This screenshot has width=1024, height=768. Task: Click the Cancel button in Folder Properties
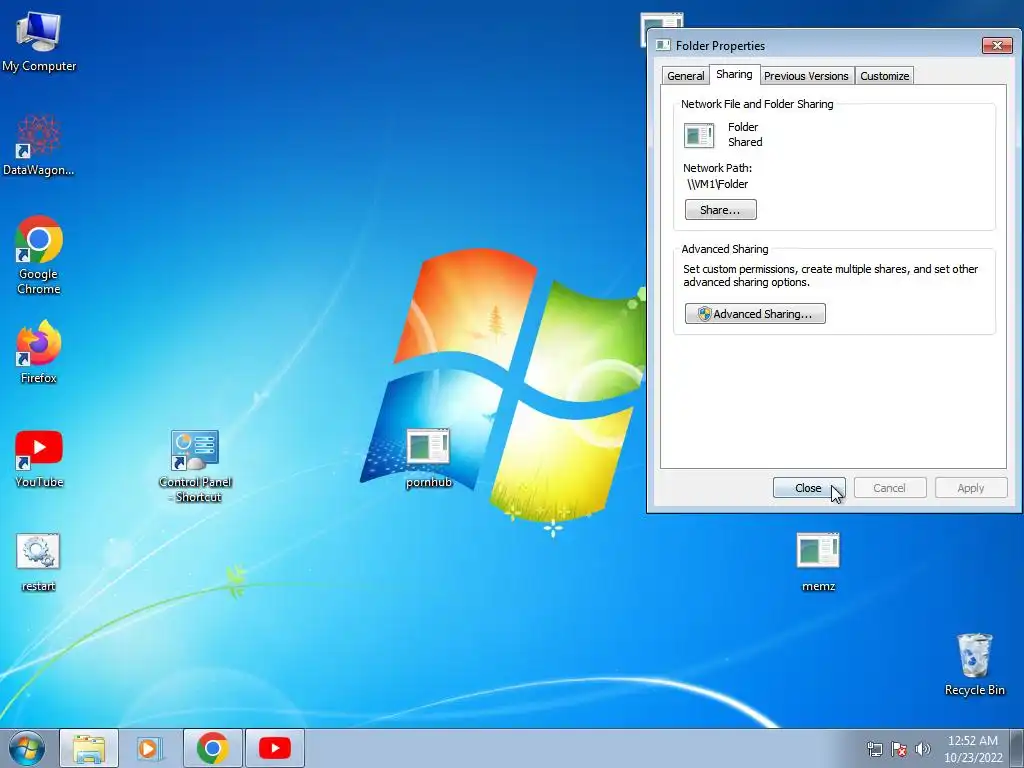[889, 488]
